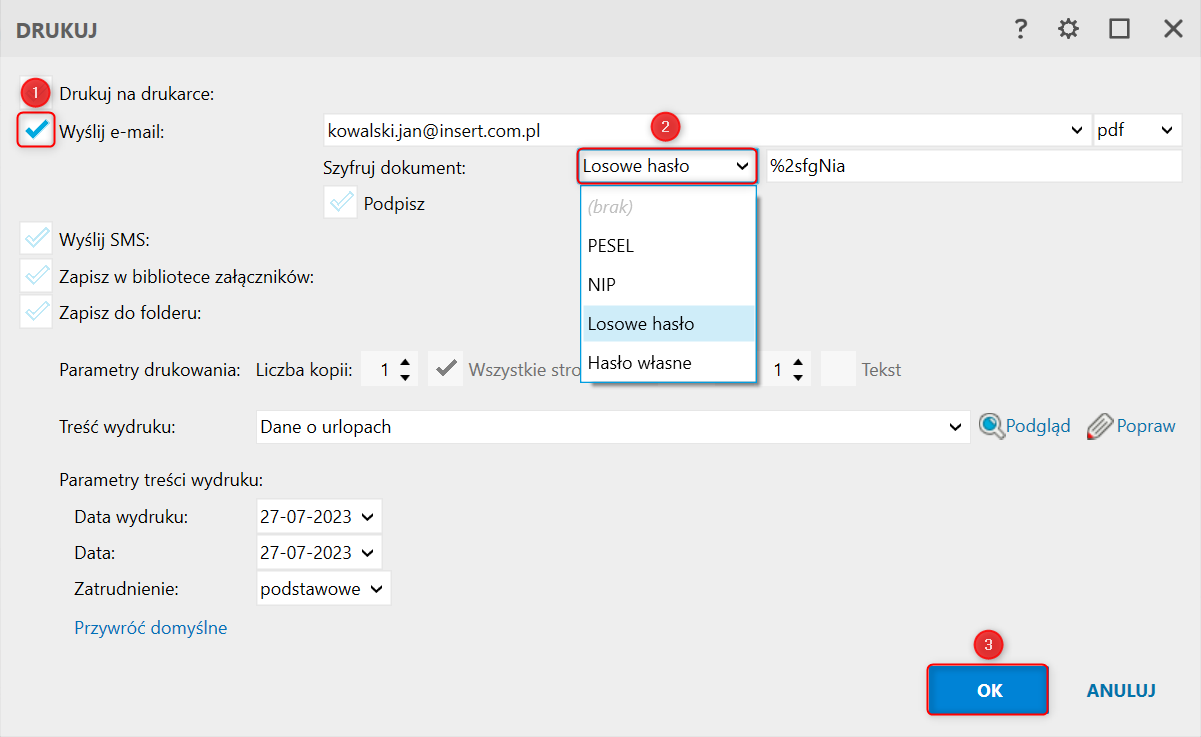The height and width of the screenshot is (737, 1201).
Task: Choose NIP from the list
Action: point(668,285)
